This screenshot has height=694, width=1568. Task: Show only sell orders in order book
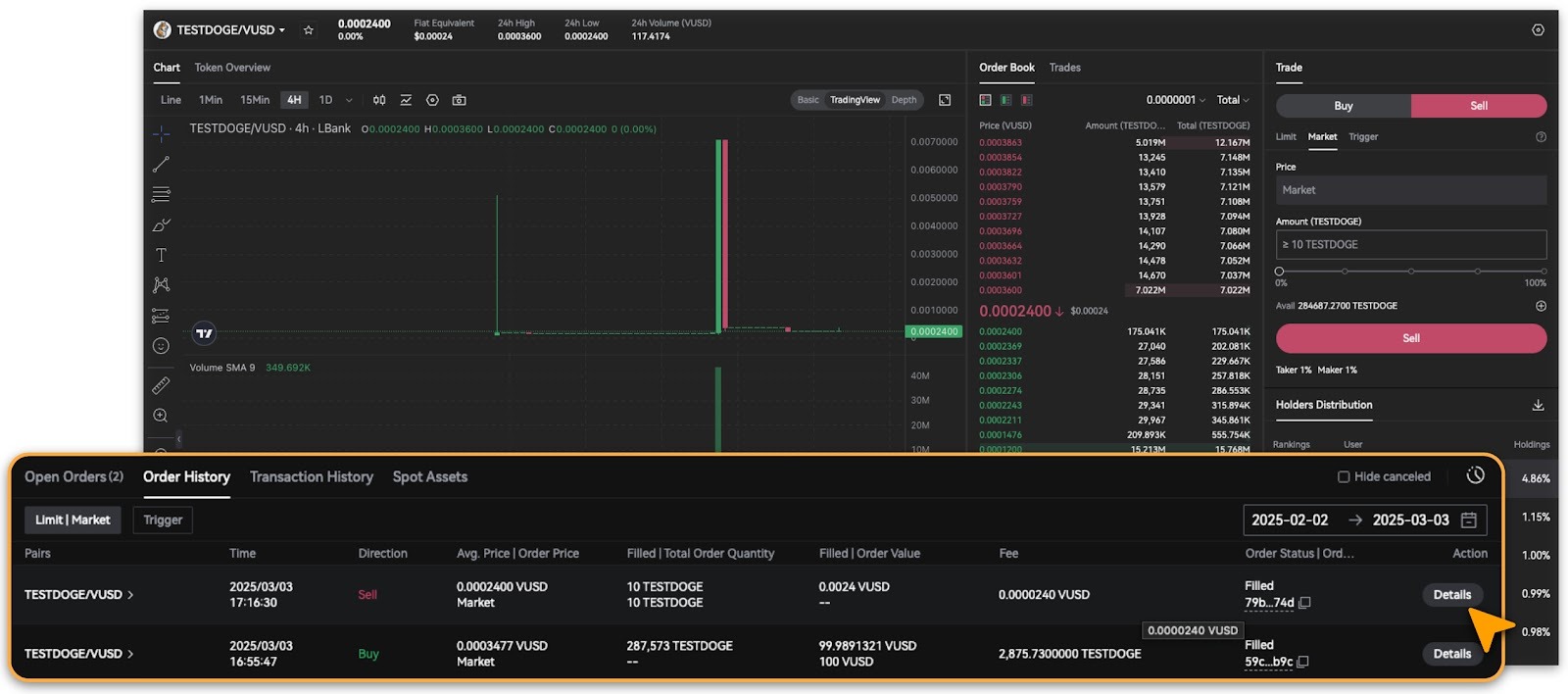(x=1026, y=100)
